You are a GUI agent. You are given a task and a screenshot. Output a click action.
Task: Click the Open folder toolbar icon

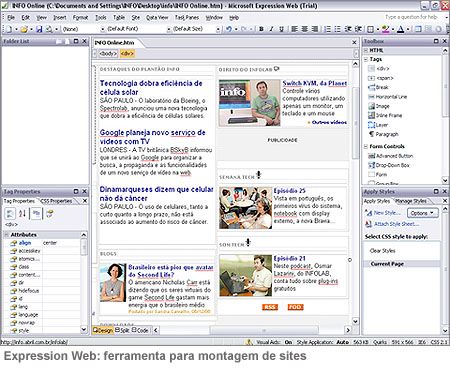24,29
